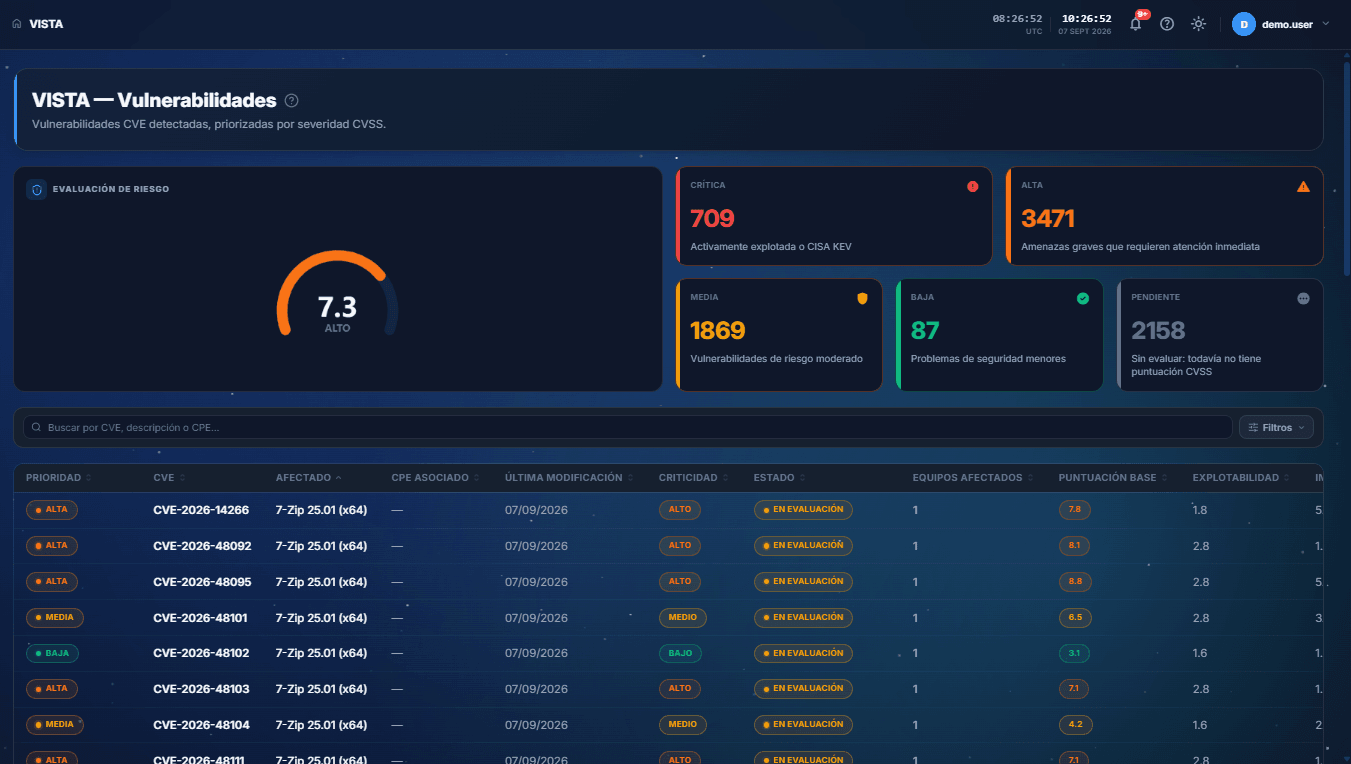Click the green check icon on Baja card

(1083, 298)
